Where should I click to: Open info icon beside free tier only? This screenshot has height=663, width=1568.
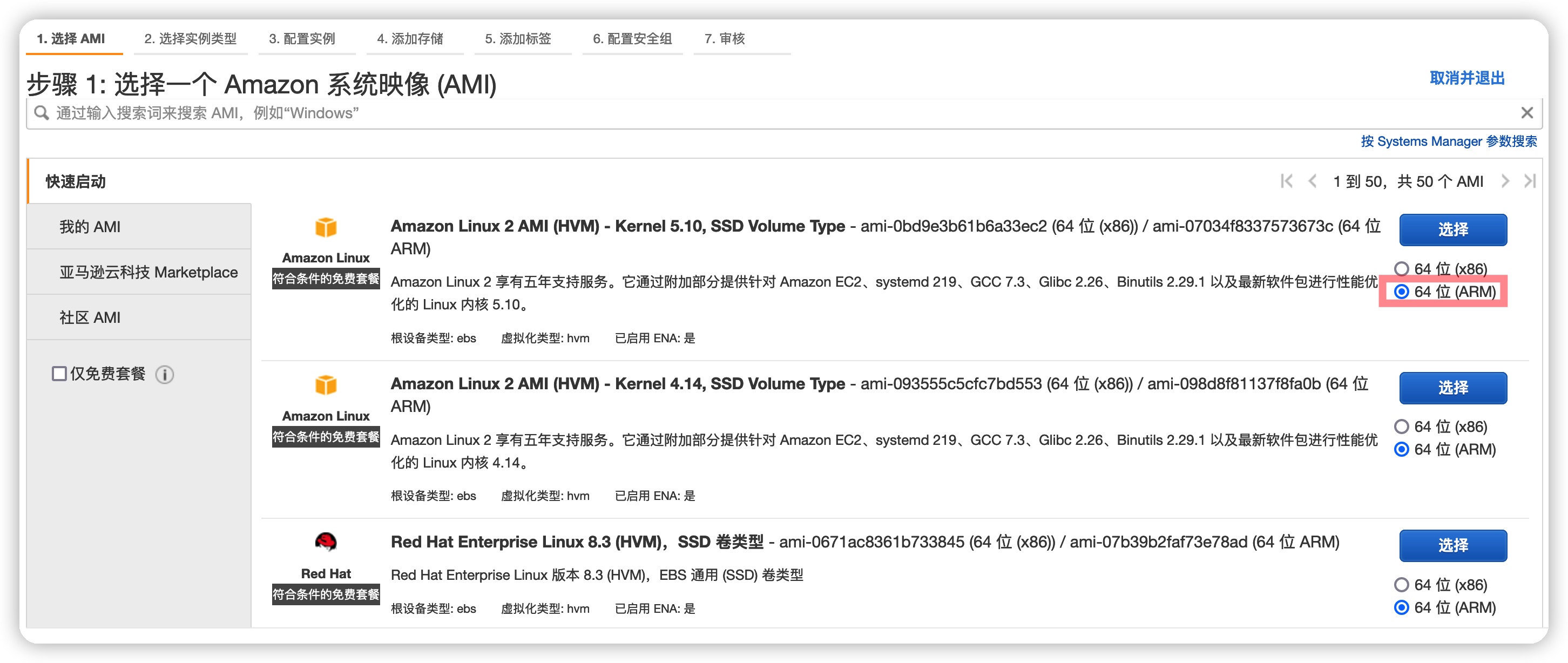164,374
